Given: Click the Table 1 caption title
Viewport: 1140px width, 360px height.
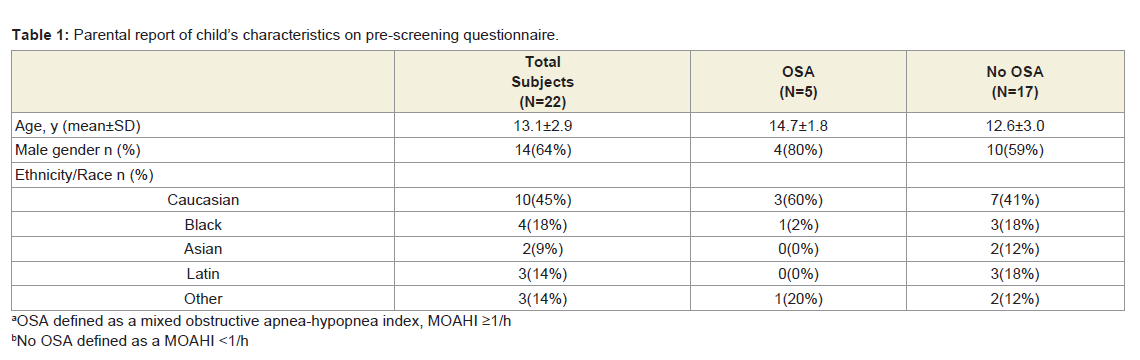Looking at the screenshot, I should (286, 34).
